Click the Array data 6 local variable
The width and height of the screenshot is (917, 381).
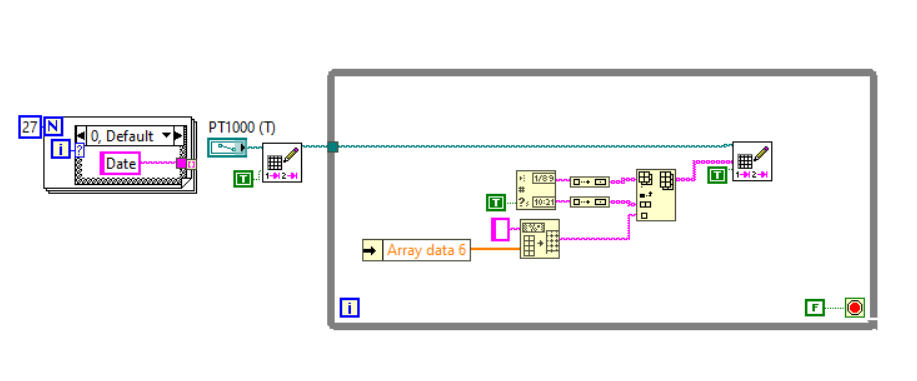(x=416, y=250)
